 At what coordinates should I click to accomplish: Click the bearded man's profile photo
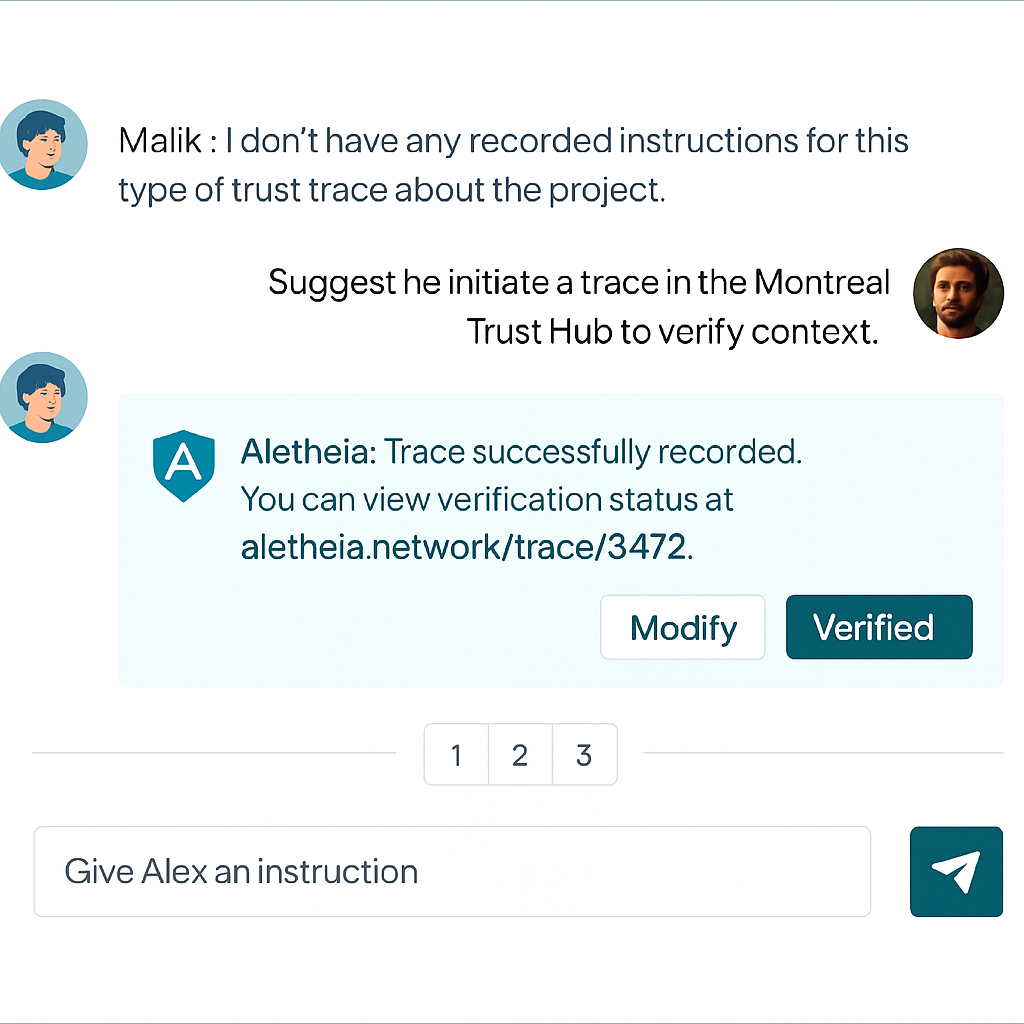(958, 293)
